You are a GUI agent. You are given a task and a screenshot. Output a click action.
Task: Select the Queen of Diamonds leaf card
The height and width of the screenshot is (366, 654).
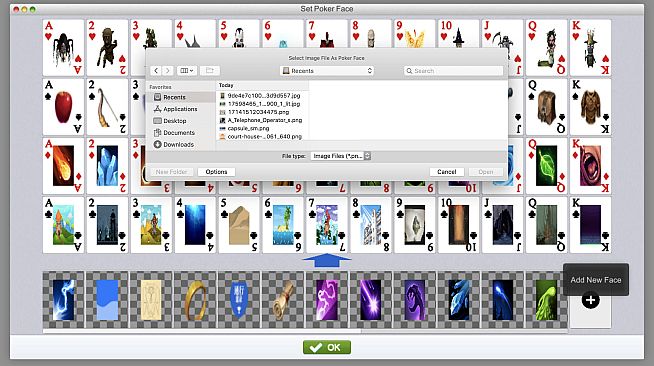click(546, 166)
